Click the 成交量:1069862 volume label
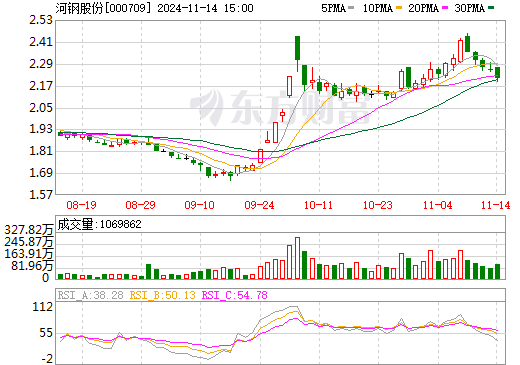The image size is (520, 365). (99, 224)
